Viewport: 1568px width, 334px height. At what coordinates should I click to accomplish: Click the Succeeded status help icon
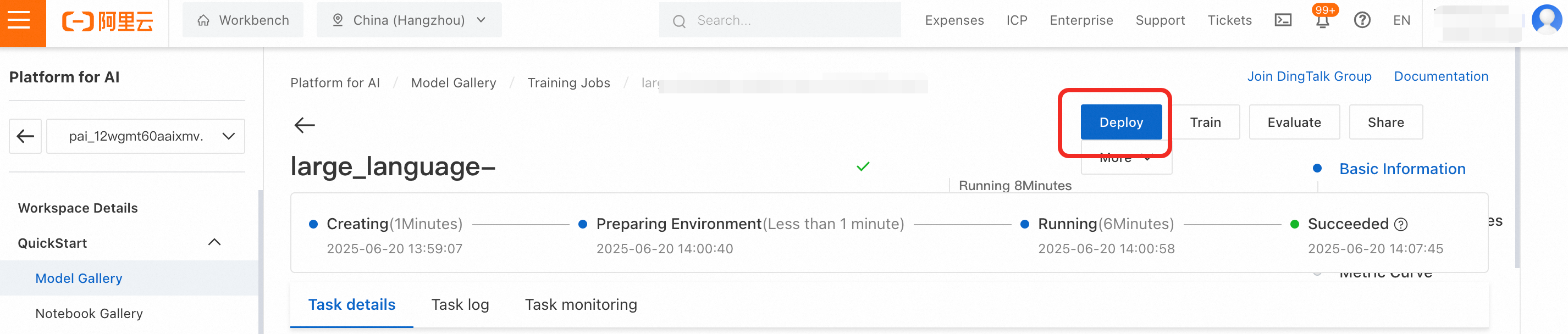coord(1401,225)
